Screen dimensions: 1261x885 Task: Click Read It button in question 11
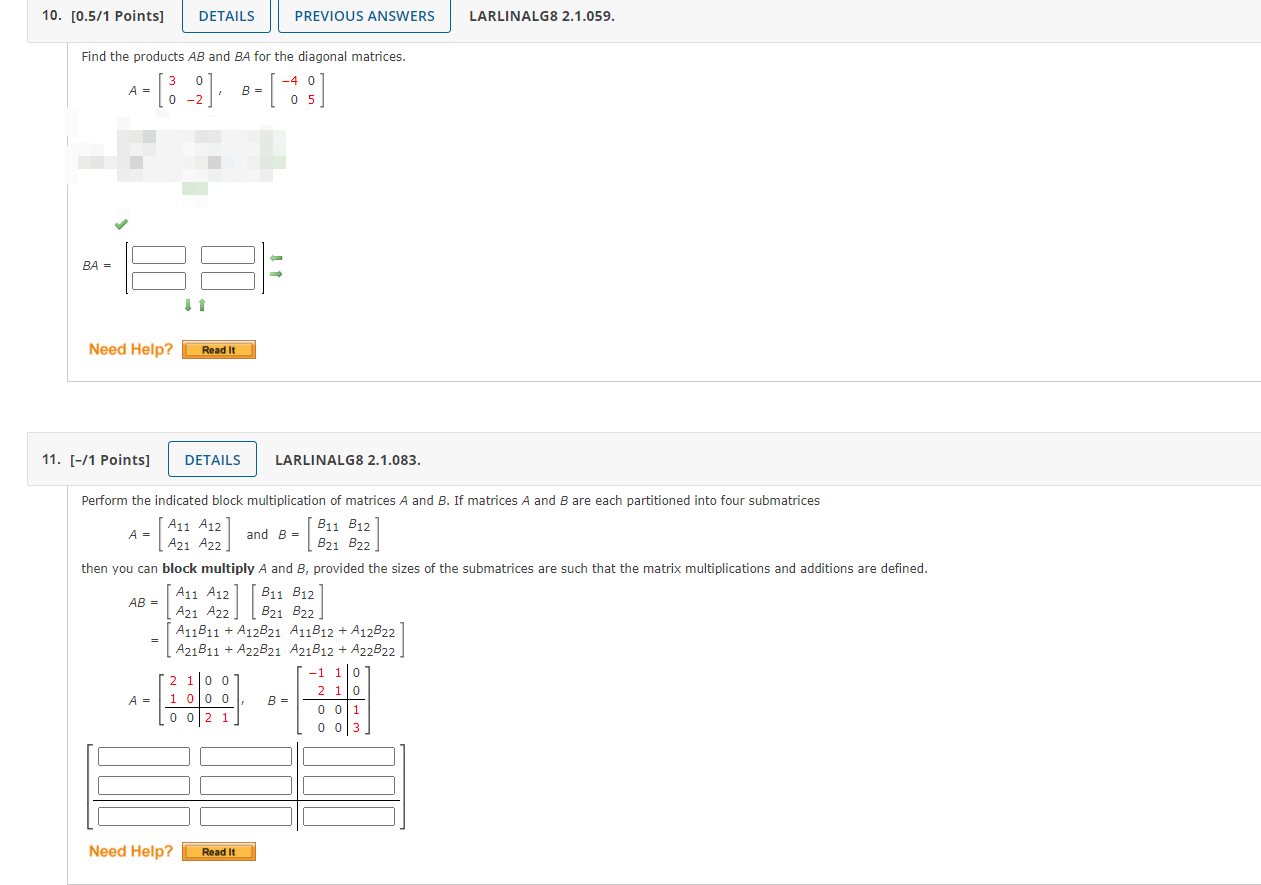219,852
